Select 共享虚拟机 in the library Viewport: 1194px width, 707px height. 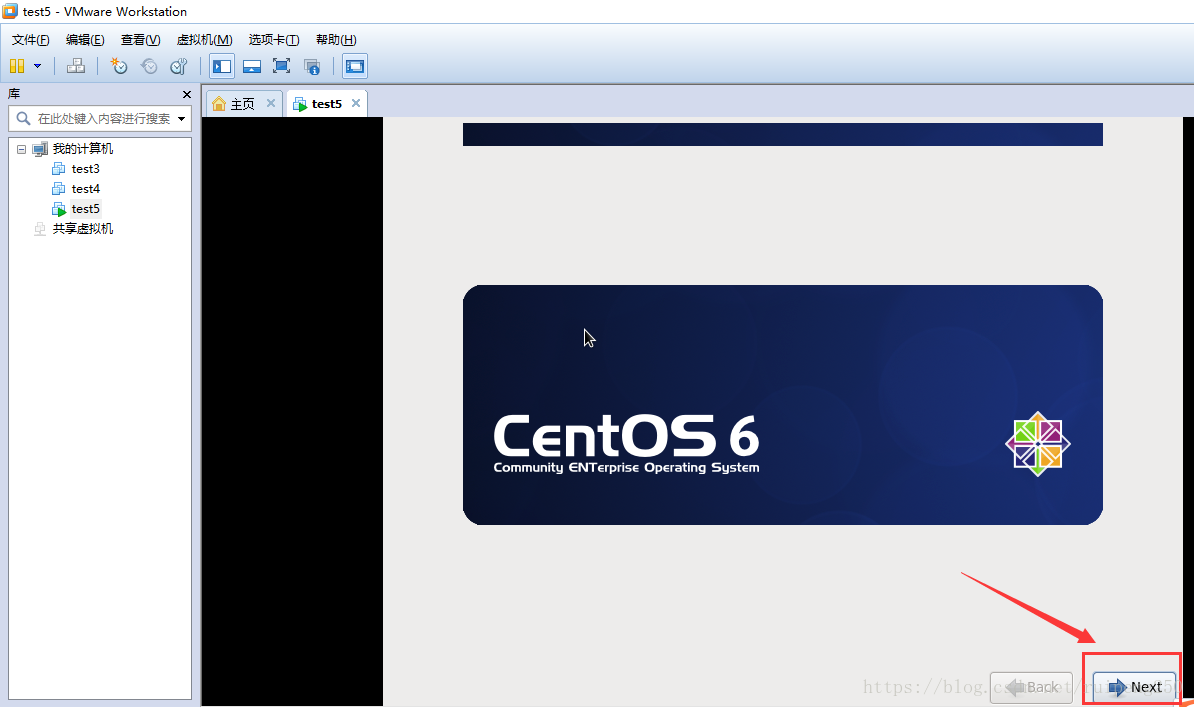pos(82,229)
